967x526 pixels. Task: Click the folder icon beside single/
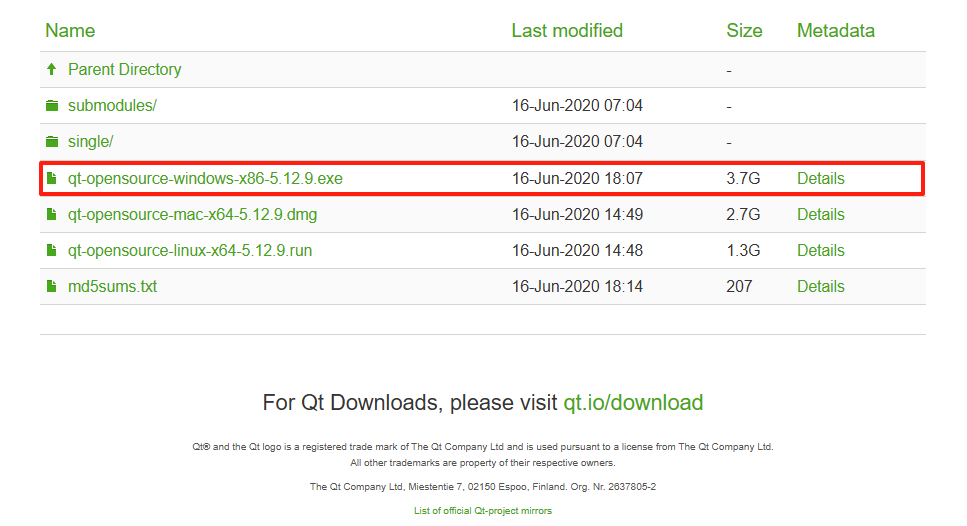point(52,142)
